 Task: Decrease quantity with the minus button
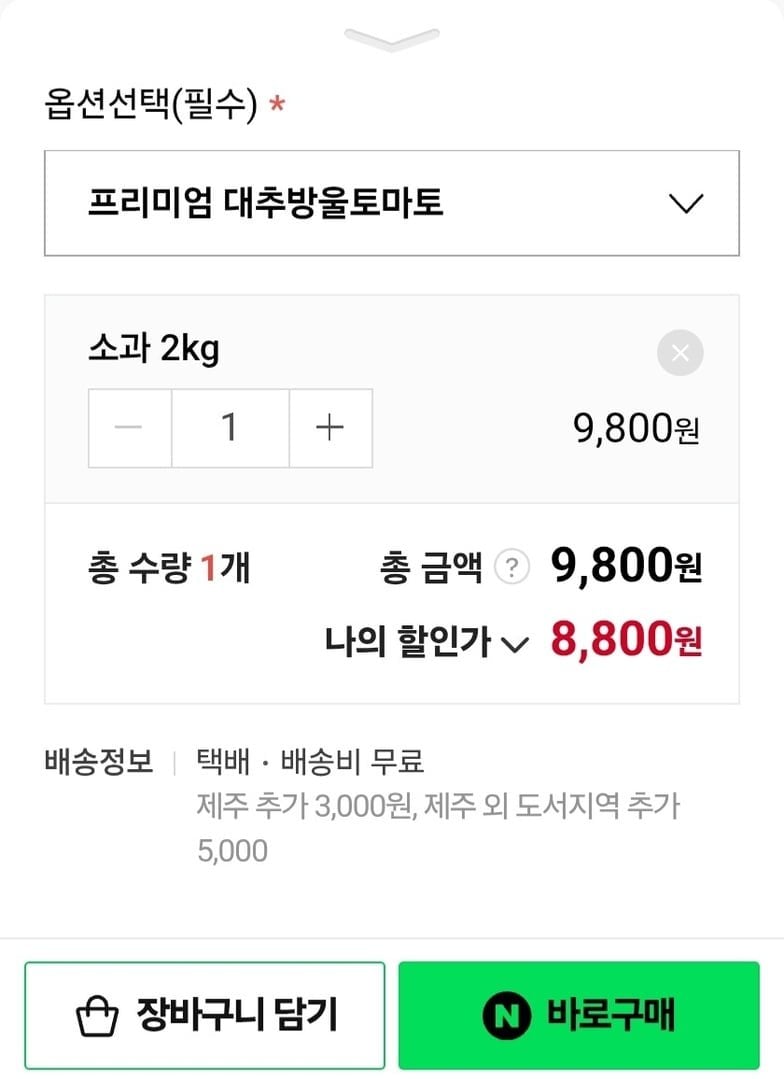click(130, 428)
